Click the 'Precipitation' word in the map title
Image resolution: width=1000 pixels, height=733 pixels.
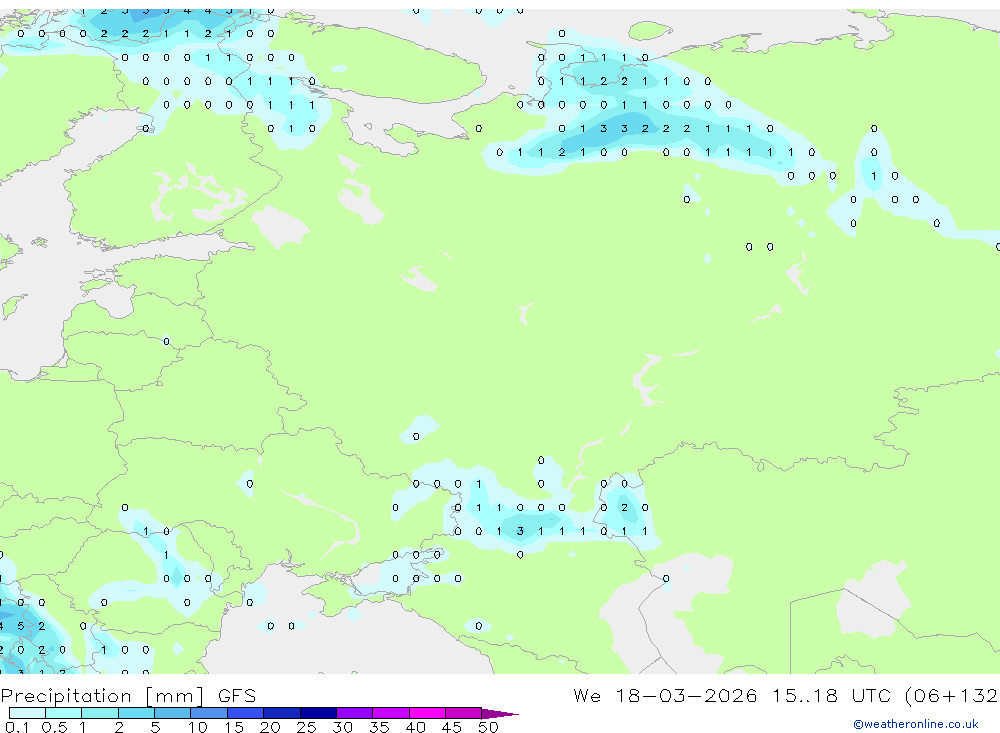click(x=66, y=695)
